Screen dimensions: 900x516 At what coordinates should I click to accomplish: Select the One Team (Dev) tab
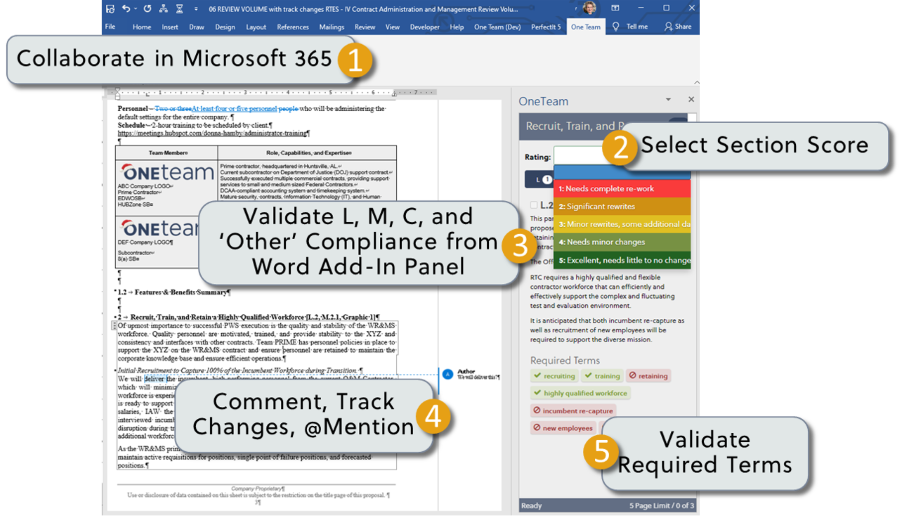[x=497, y=27]
